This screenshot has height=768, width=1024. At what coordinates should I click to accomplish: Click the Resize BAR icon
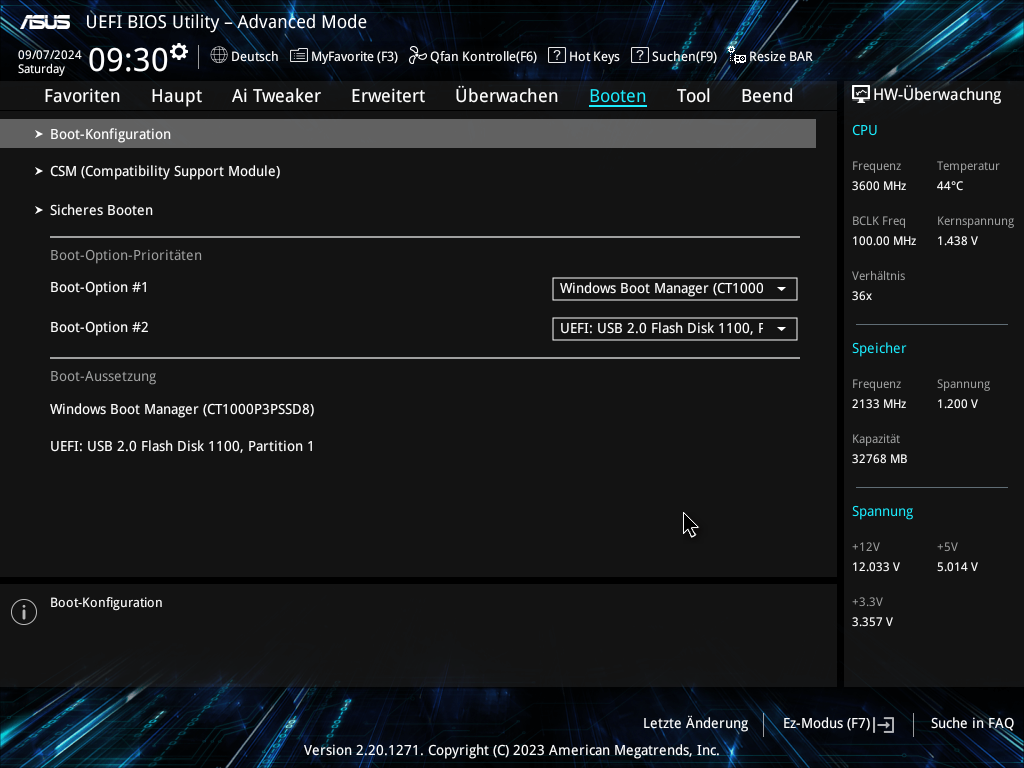pos(737,56)
